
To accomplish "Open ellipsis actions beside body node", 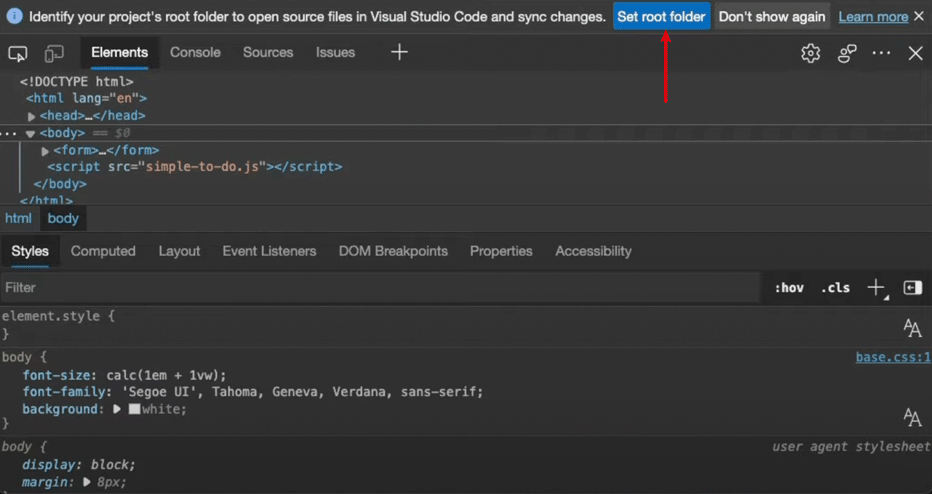I will [8, 134].
